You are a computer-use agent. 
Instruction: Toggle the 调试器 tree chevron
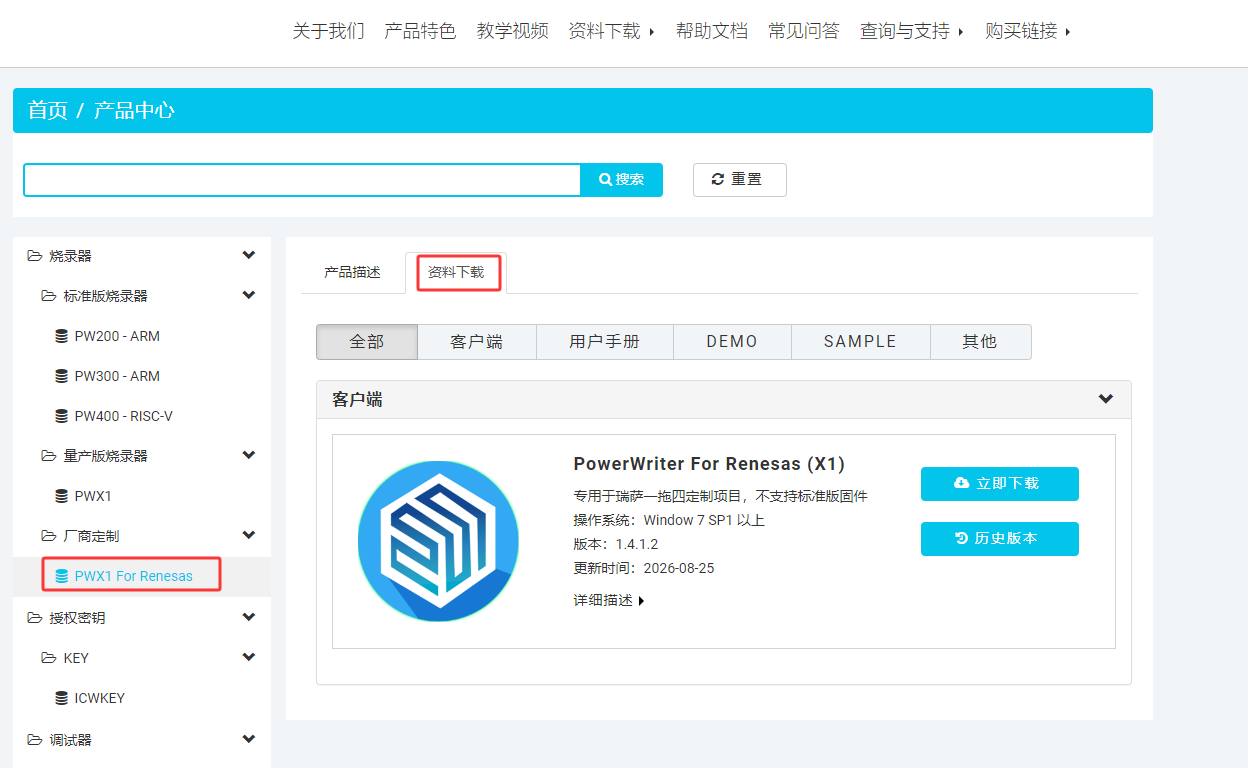tap(249, 739)
